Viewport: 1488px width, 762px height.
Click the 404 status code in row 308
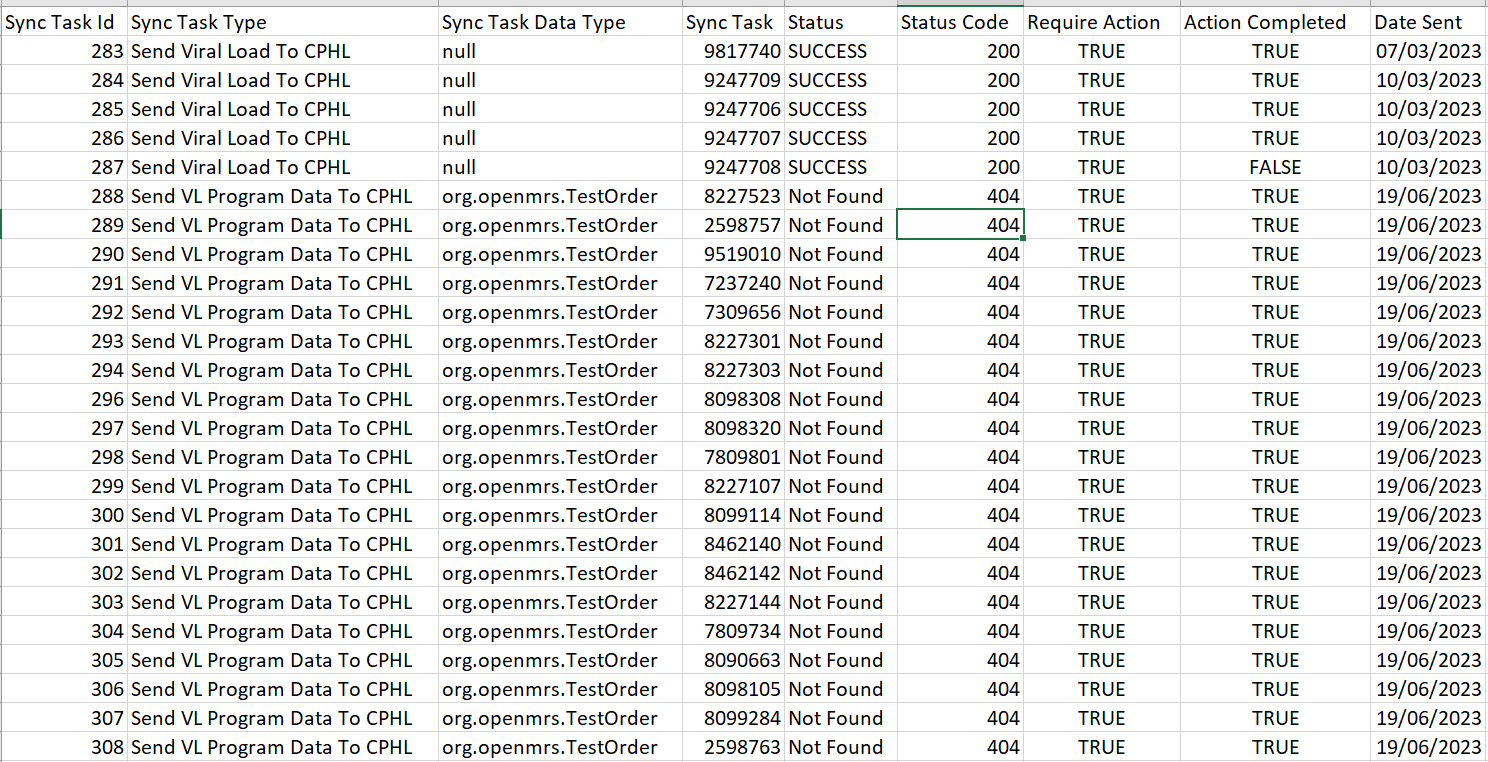click(x=960, y=747)
